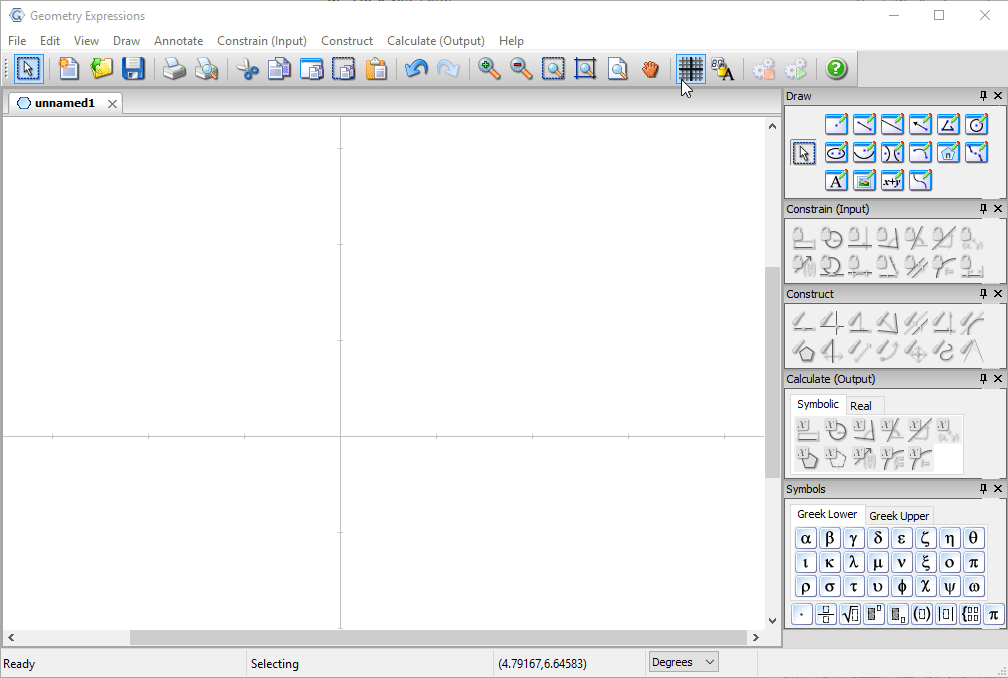Click the vertical scrollbar up arrow

click(x=772, y=127)
